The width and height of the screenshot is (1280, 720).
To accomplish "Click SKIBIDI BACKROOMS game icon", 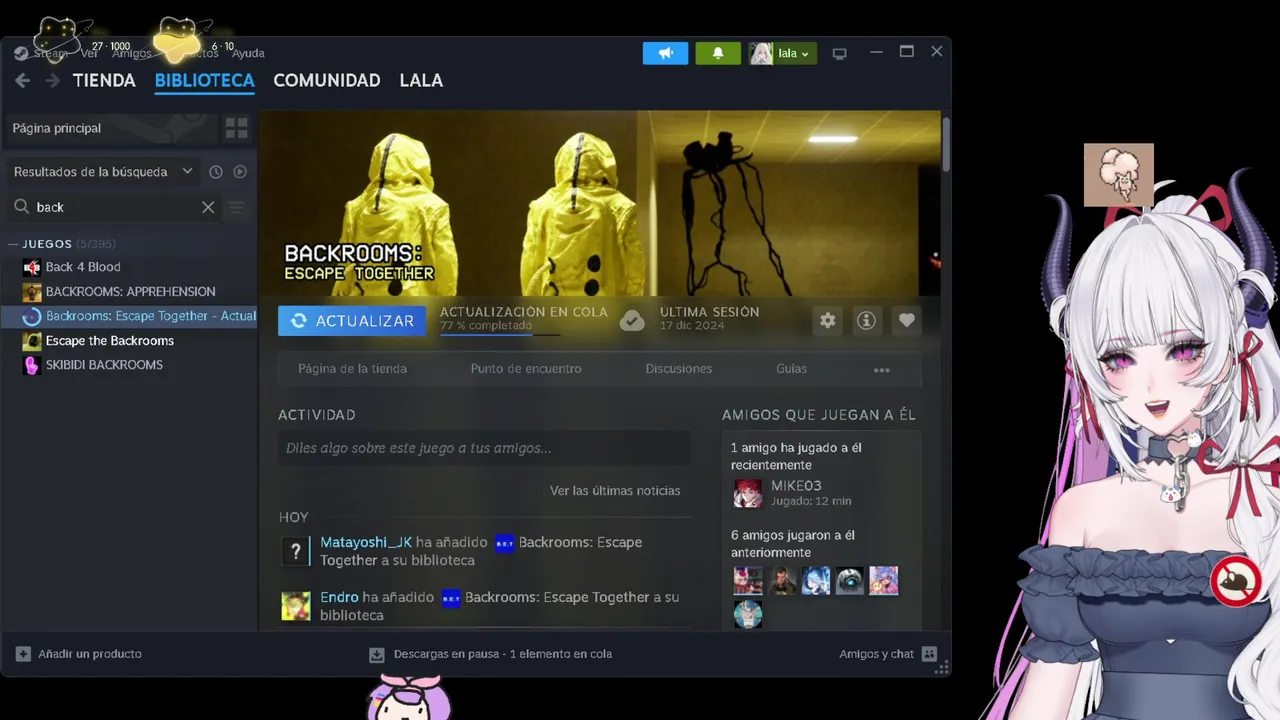I will 32,365.
